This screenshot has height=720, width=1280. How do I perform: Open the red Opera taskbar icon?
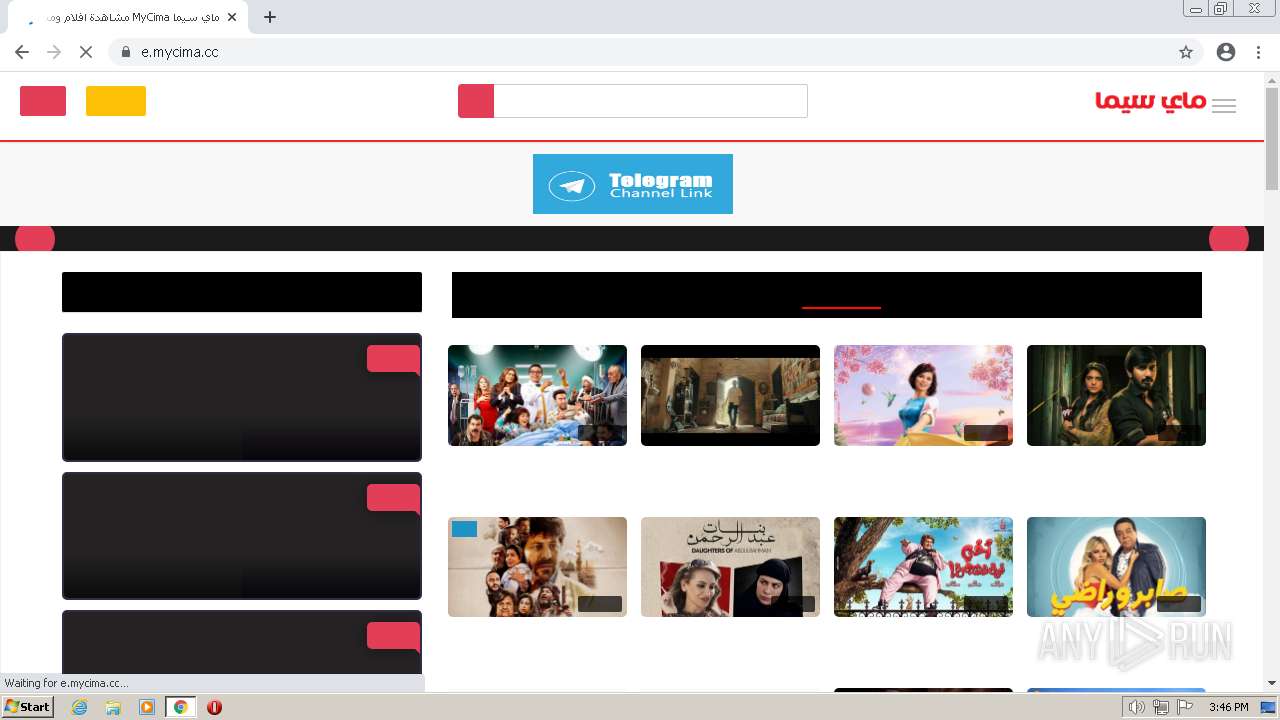[x=214, y=707]
